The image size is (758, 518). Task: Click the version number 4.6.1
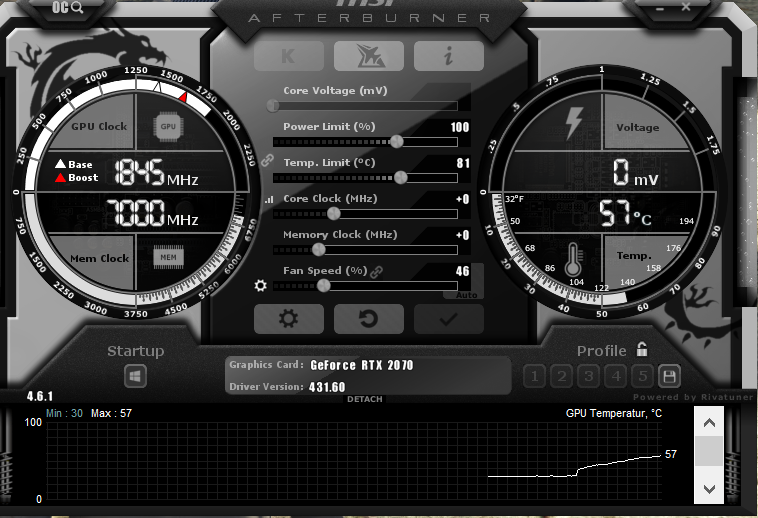[40, 397]
